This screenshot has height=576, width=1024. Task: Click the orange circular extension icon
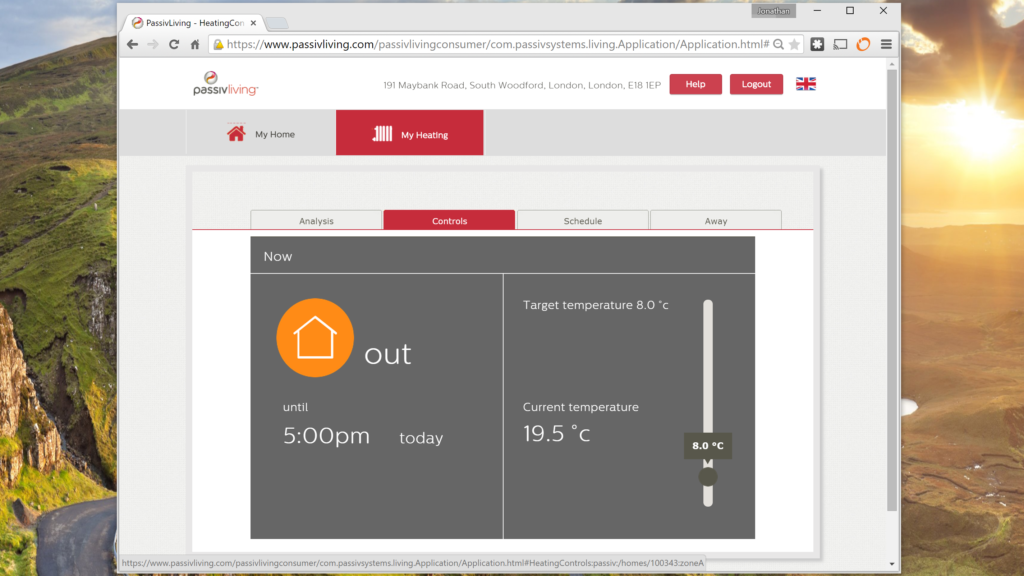[x=863, y=44]
